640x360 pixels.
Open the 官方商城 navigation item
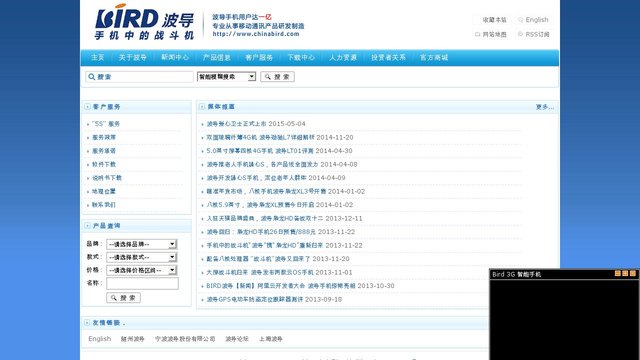(434, 58)
